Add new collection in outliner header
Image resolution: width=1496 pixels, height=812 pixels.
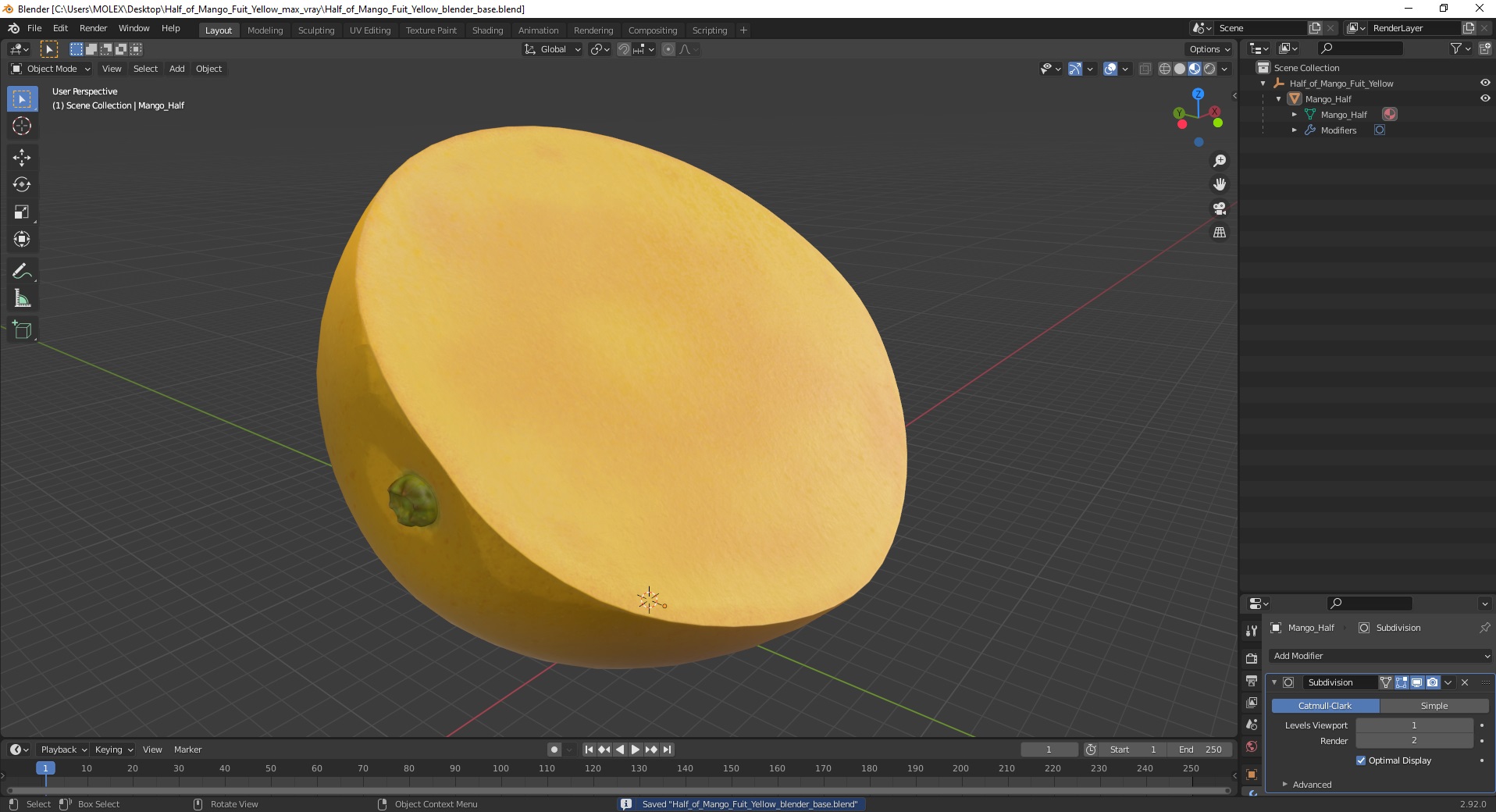(x=1484, y=48)
